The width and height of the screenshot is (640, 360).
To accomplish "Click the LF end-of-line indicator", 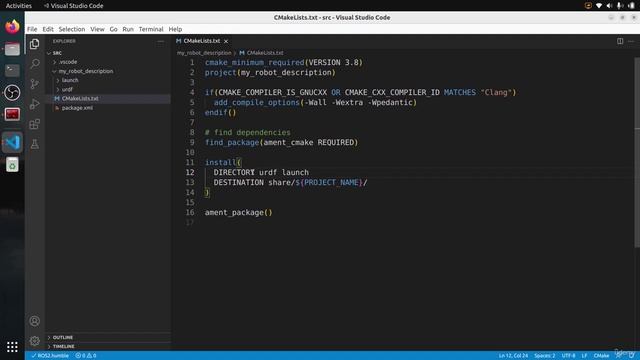I will pos(584,356).
